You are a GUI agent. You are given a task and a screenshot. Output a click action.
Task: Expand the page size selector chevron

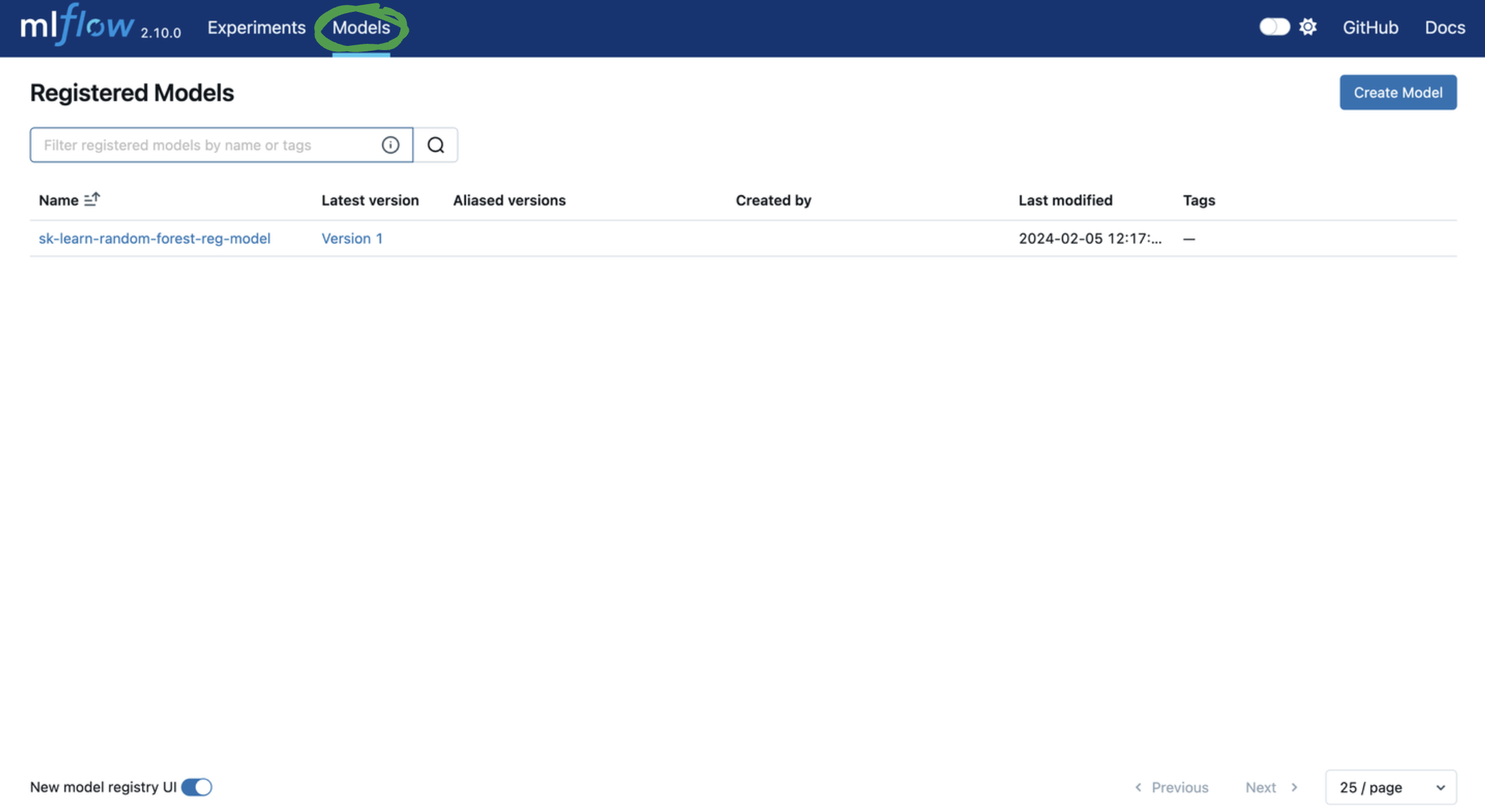pos(1440,787)
